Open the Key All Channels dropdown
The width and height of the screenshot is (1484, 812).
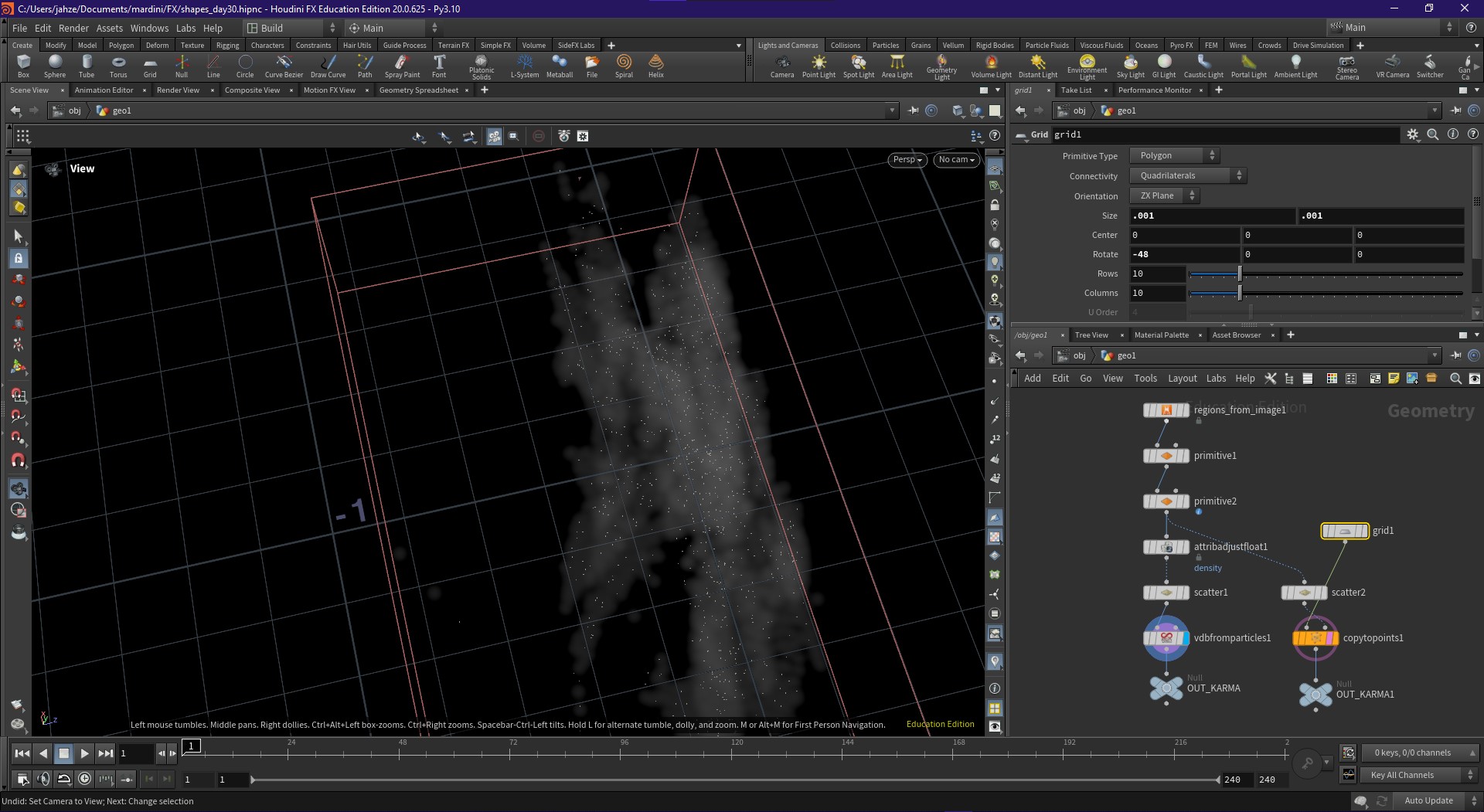[x=1419, y=775]
